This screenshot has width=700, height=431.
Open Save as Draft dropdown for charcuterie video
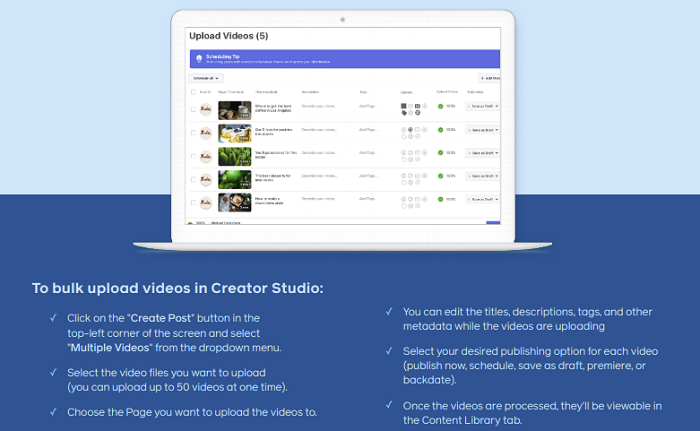(x=482, y=200)
